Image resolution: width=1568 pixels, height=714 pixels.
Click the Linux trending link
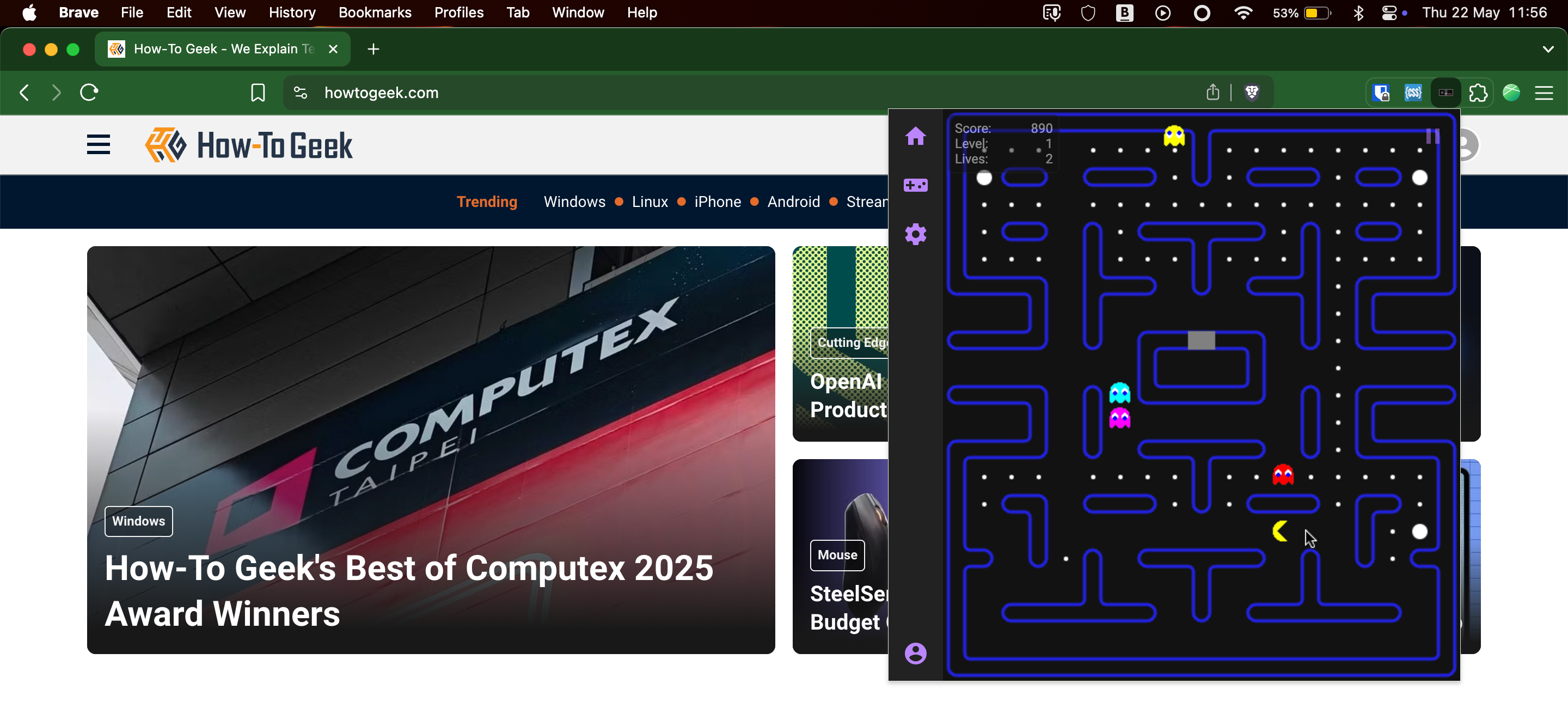[x=650, y=202]
